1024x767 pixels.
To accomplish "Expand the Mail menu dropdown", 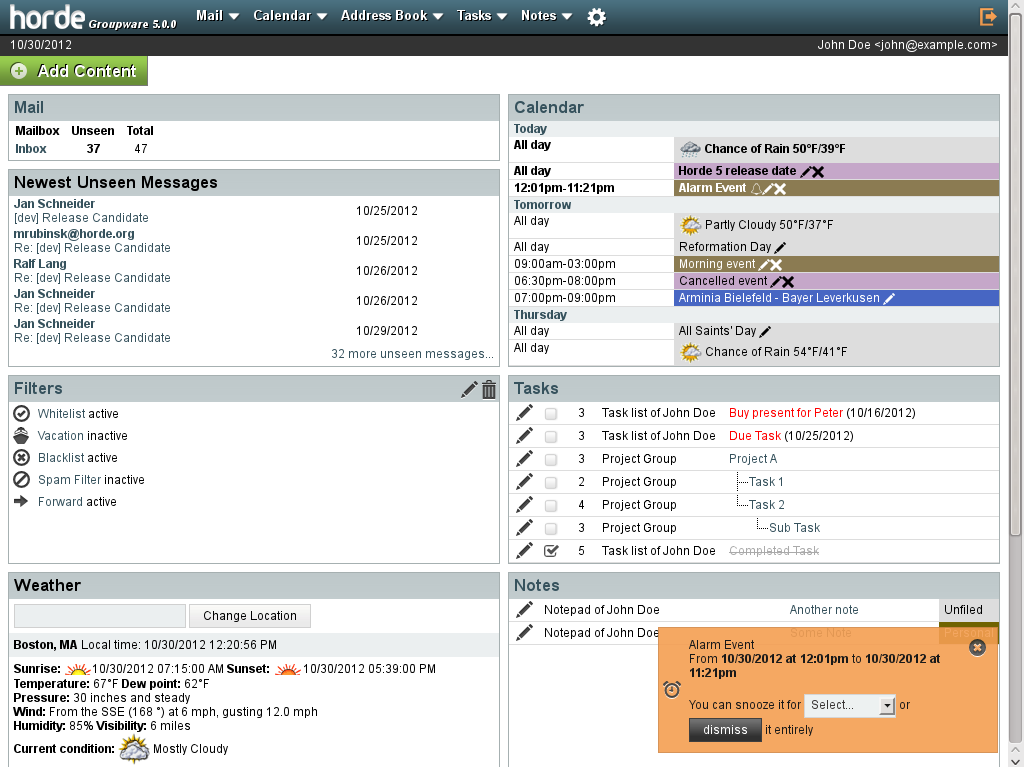I will (x=217, y=16).
